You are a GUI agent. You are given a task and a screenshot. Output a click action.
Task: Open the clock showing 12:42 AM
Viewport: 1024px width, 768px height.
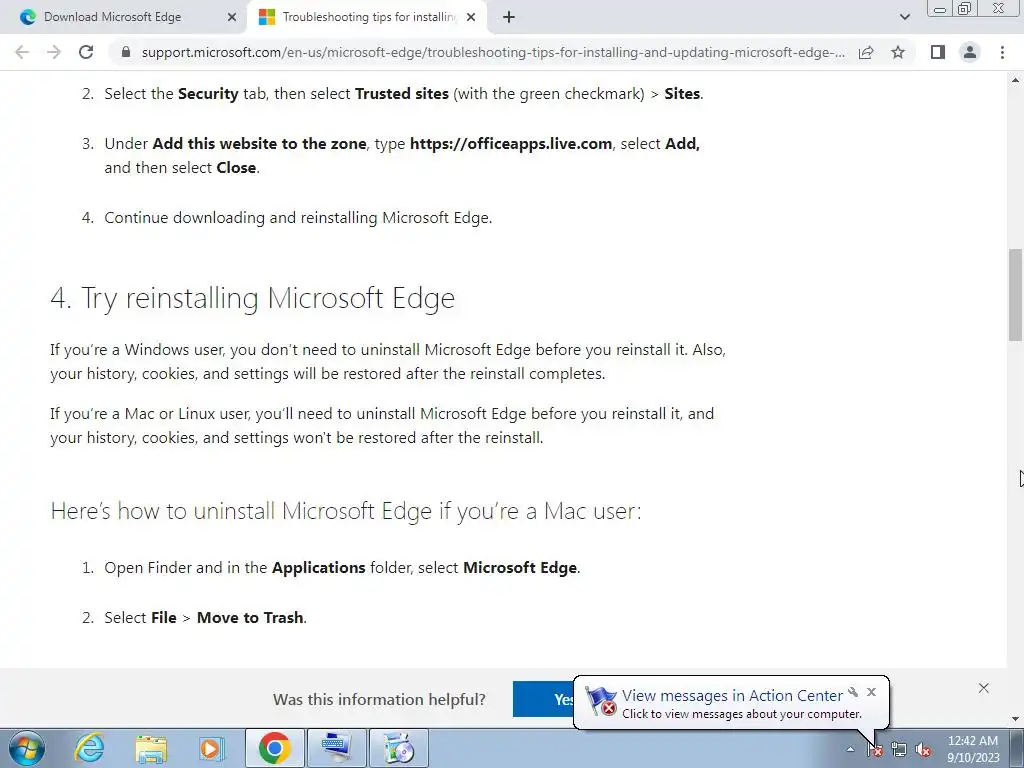972,748
